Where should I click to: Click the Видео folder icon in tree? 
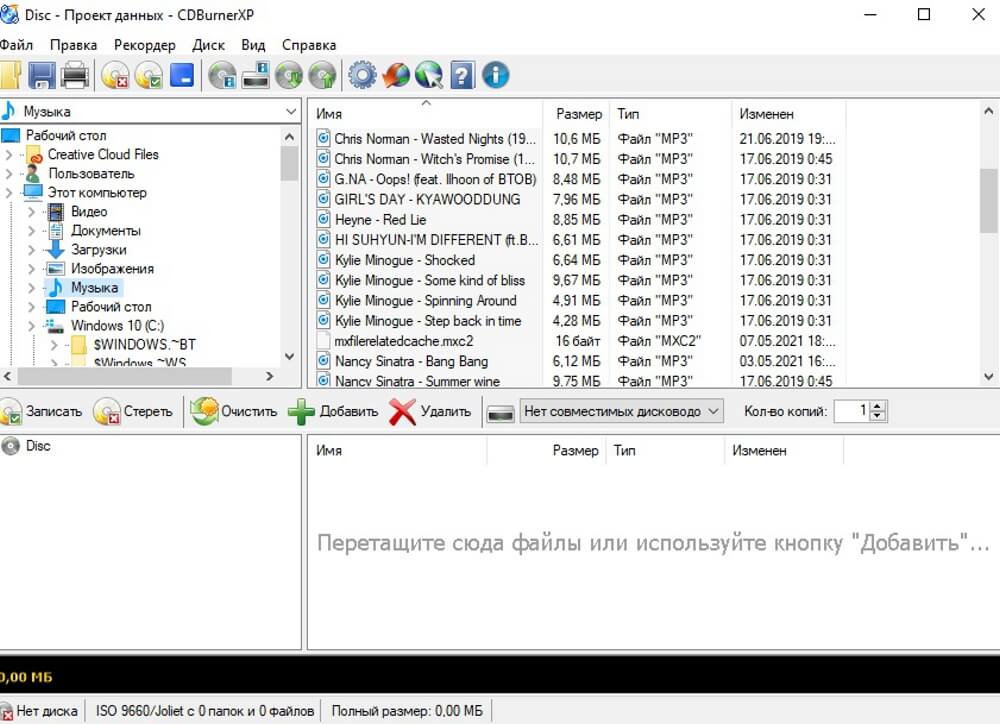[56, 212]
